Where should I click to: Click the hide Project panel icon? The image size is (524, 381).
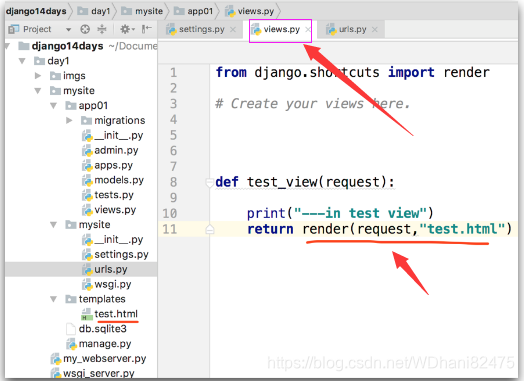point(146,29)
